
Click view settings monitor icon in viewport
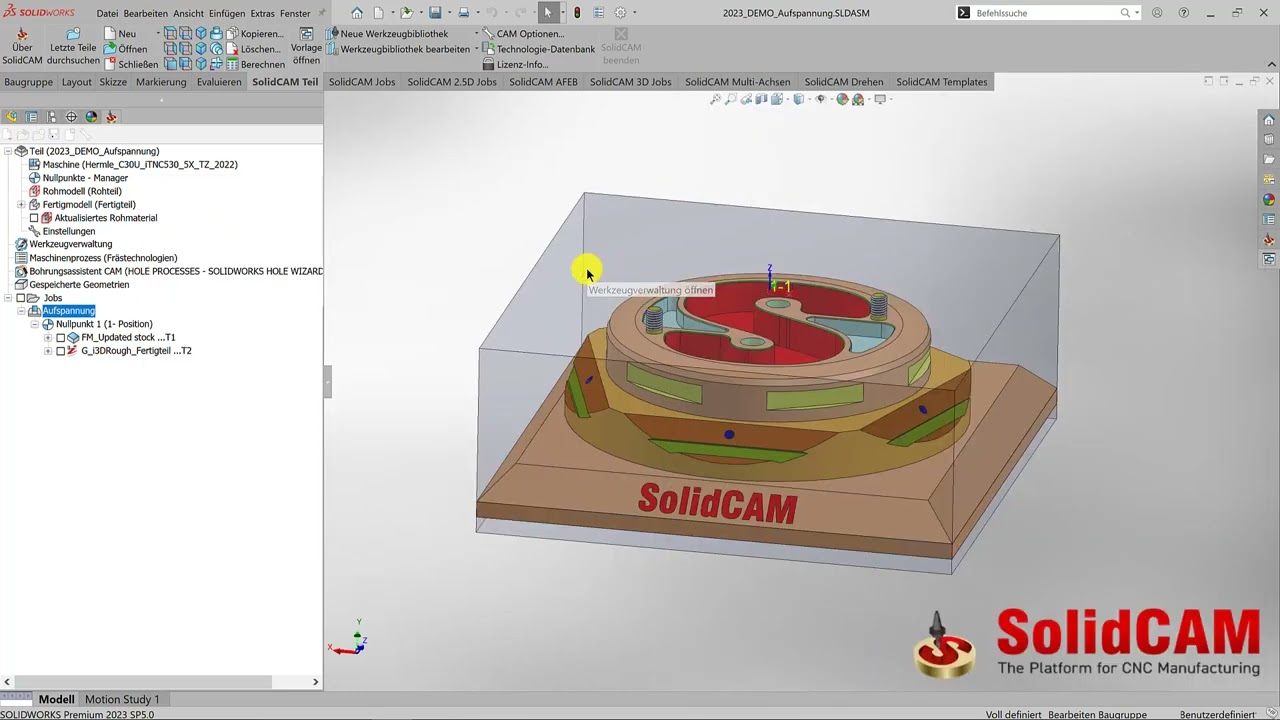[x=880, y=99]
